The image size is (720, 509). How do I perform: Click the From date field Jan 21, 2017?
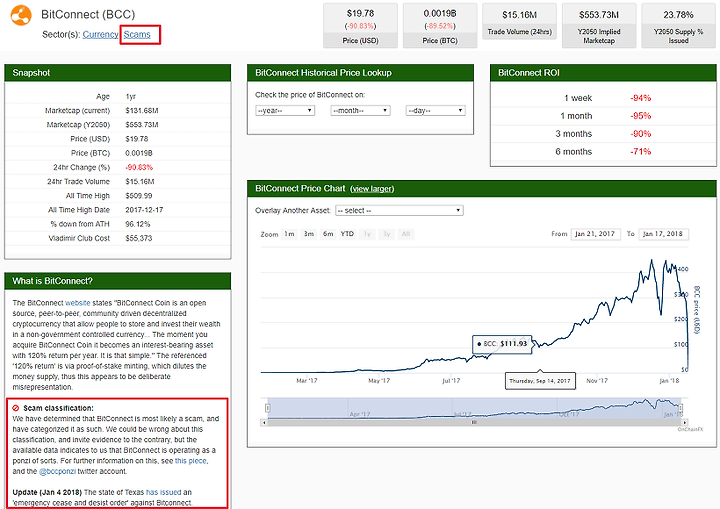click(x=596, y=234)
